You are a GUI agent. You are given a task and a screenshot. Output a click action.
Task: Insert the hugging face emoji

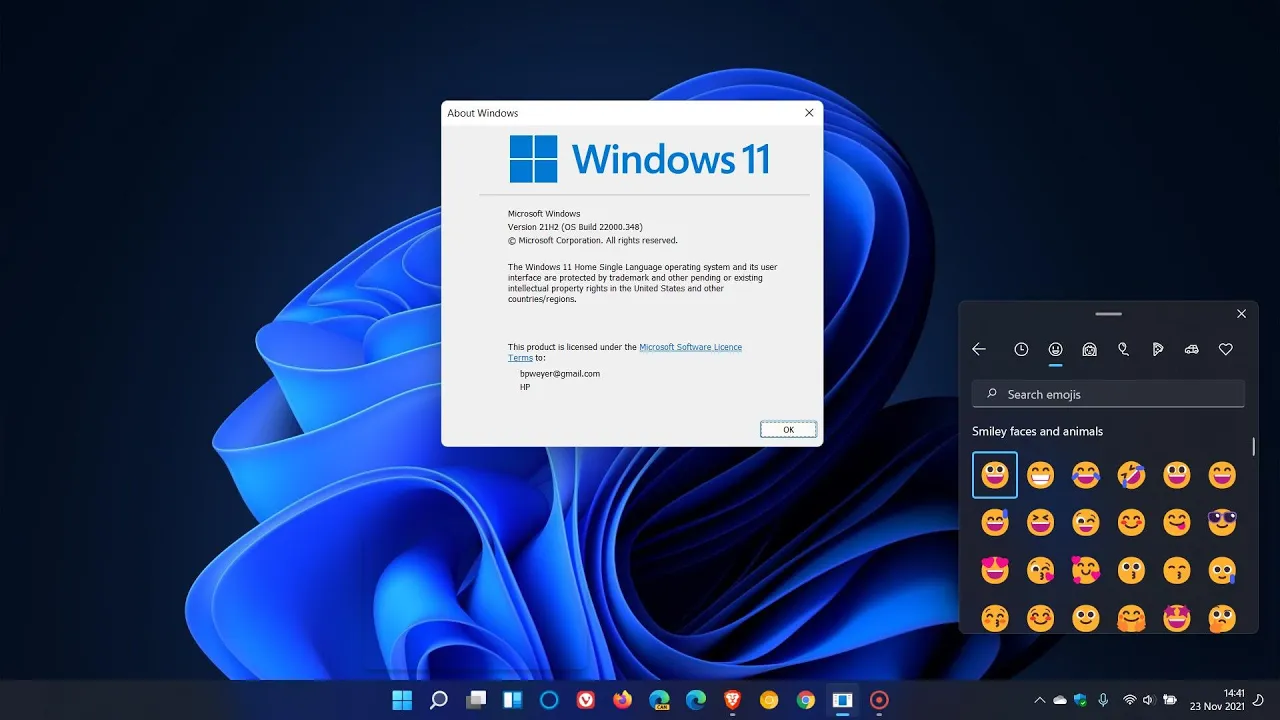(1132, 617)
